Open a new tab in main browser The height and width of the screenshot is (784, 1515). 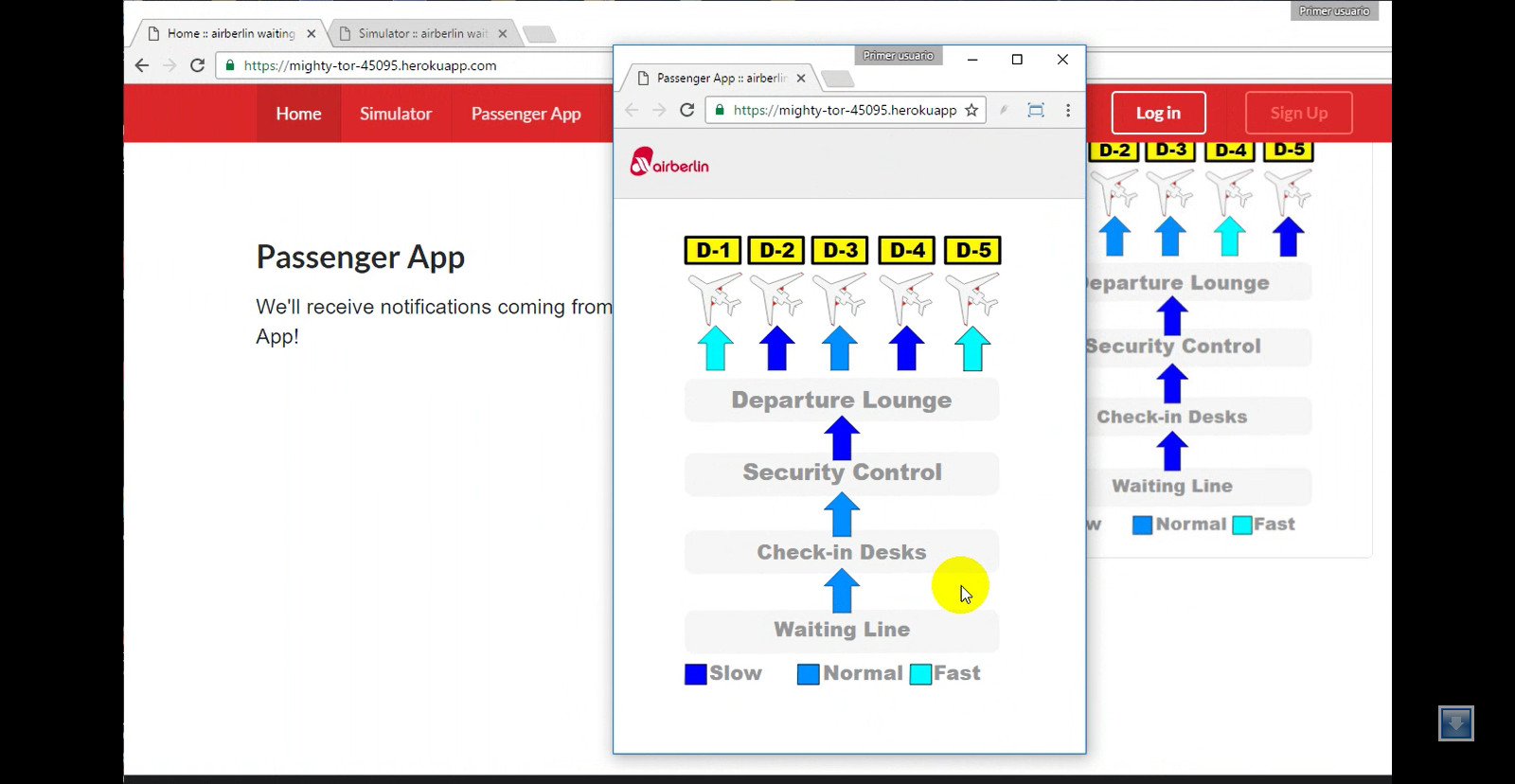pos(539,35)
